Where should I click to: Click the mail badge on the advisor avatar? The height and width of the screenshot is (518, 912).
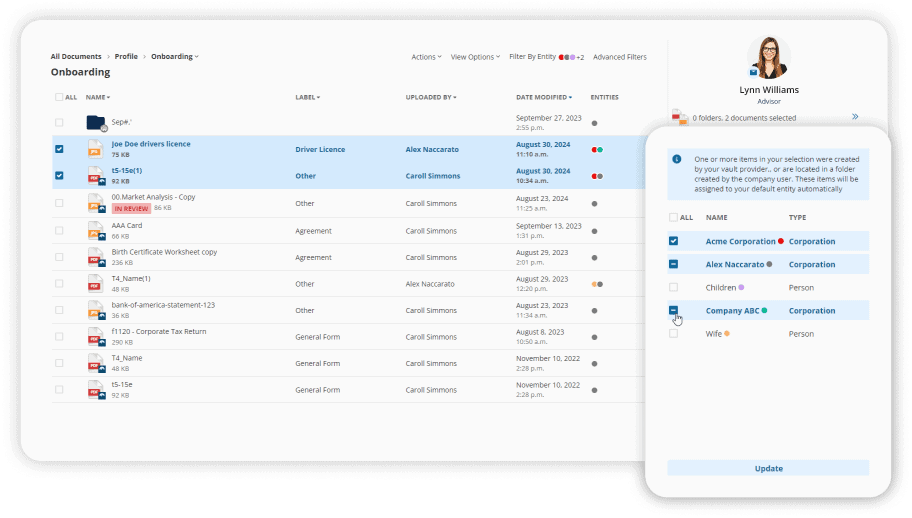pyautogui.click(x=753, y=73)
